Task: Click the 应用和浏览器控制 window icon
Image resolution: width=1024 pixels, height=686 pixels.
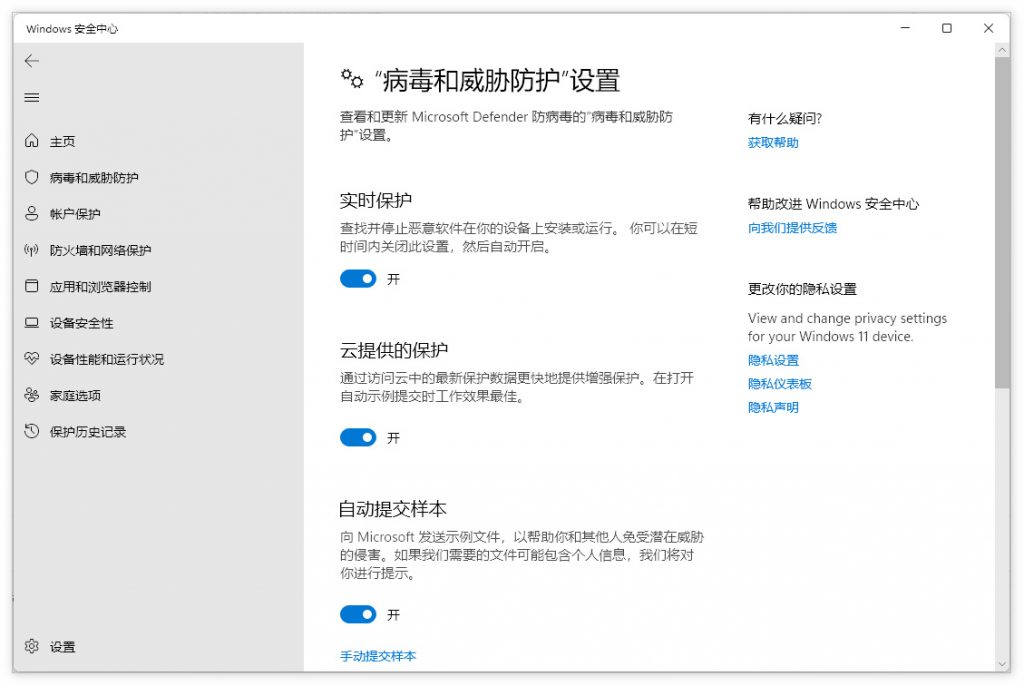Action: 32,286
